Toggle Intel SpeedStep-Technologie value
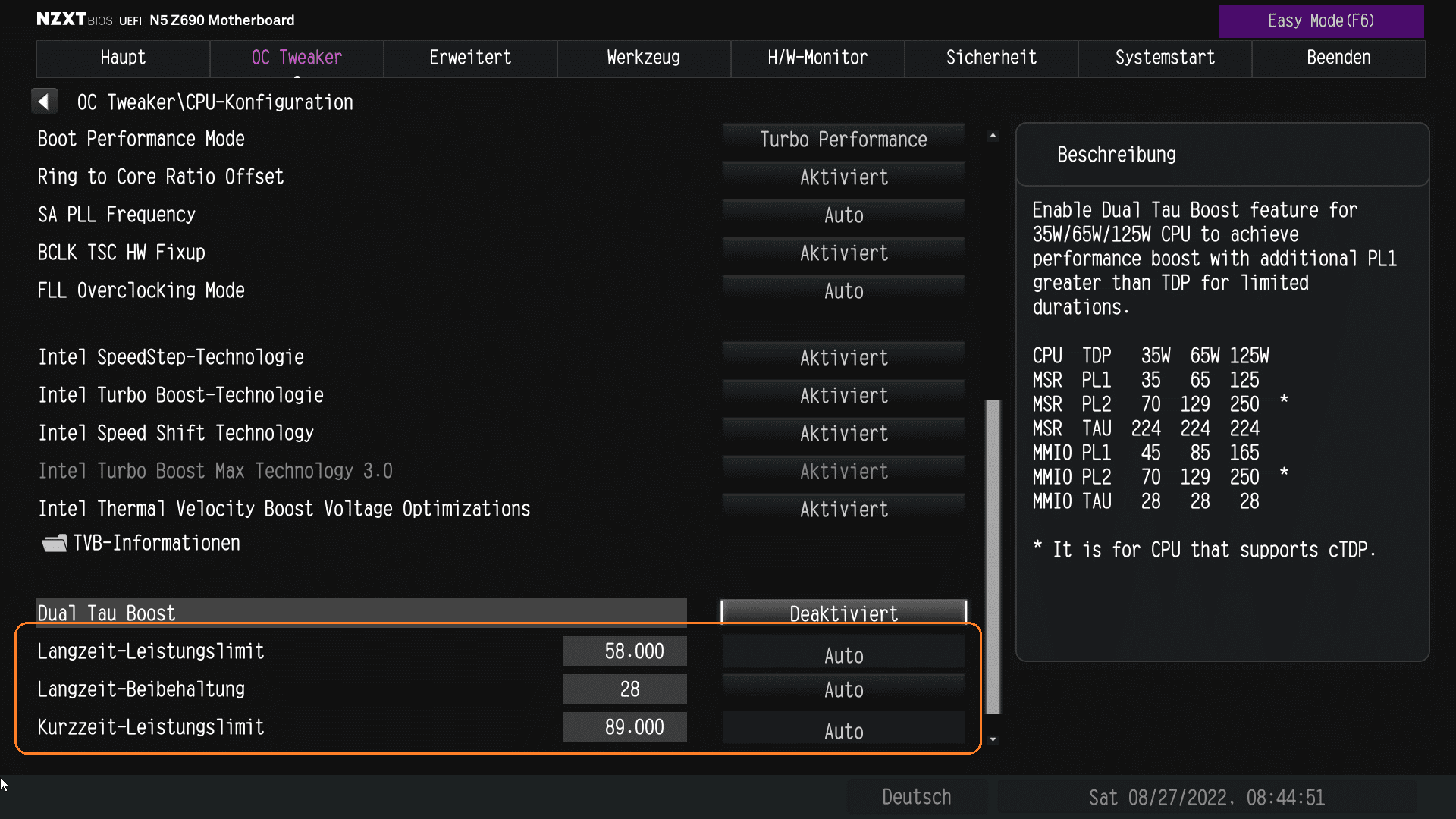Viewport: 1456px width, 819px height. (843, 358)
